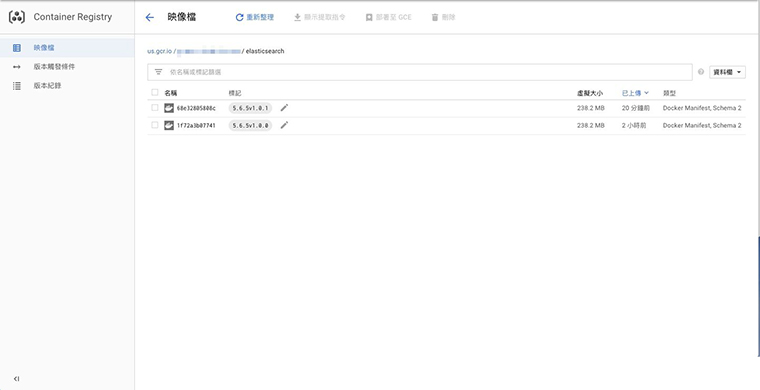760x390 pixels.
Task: Click the image icon for 68e32805808c
Action: pyautogui.click(x=169, y=108)
